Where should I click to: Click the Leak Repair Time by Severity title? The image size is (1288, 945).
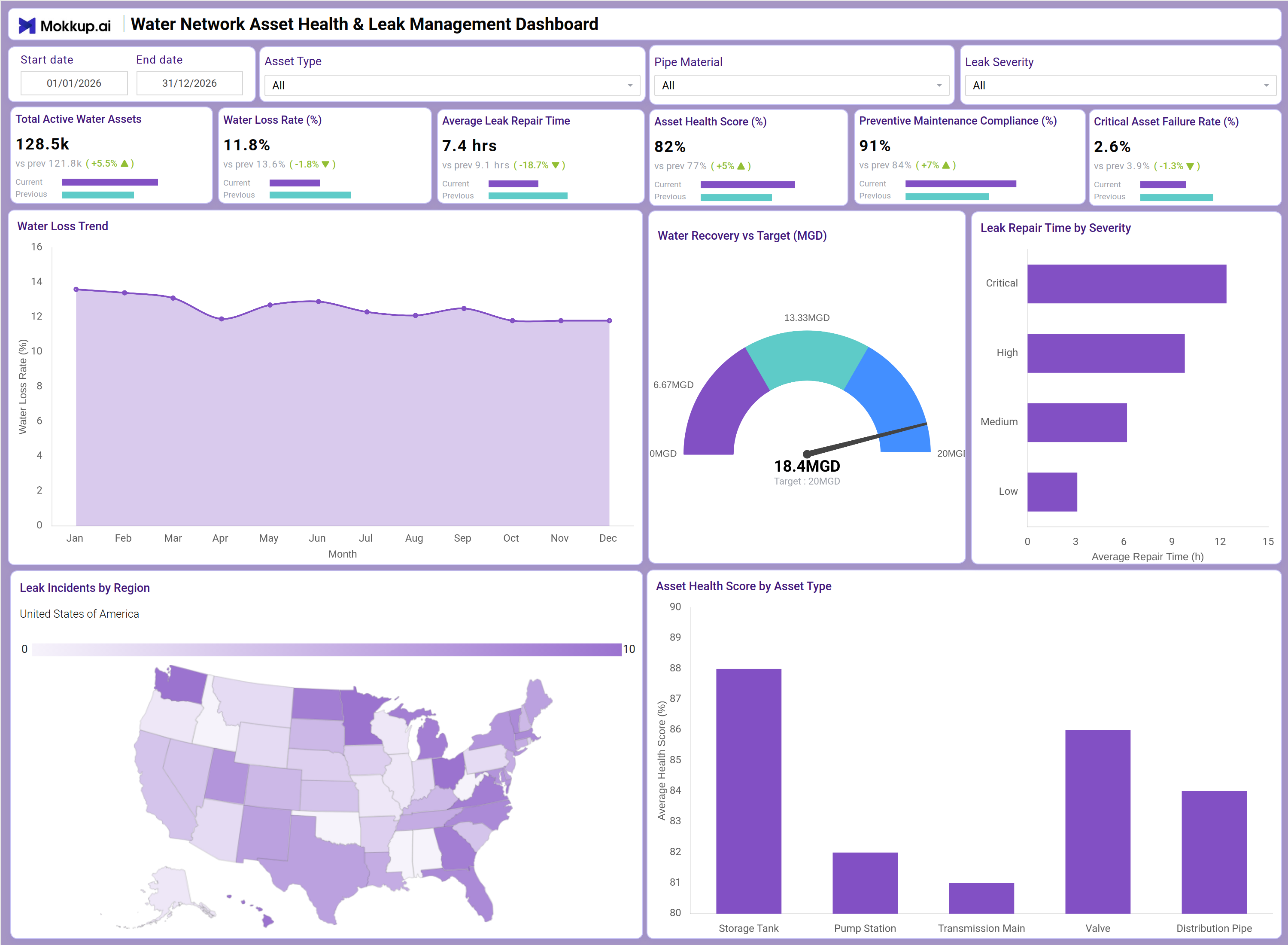click(1055, 228)
